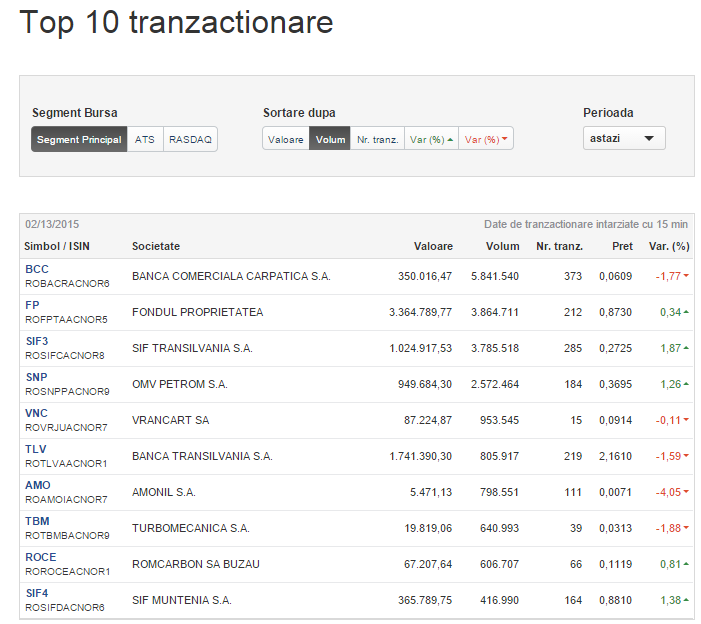Open the SIF4 symbol link

point(37,593)
